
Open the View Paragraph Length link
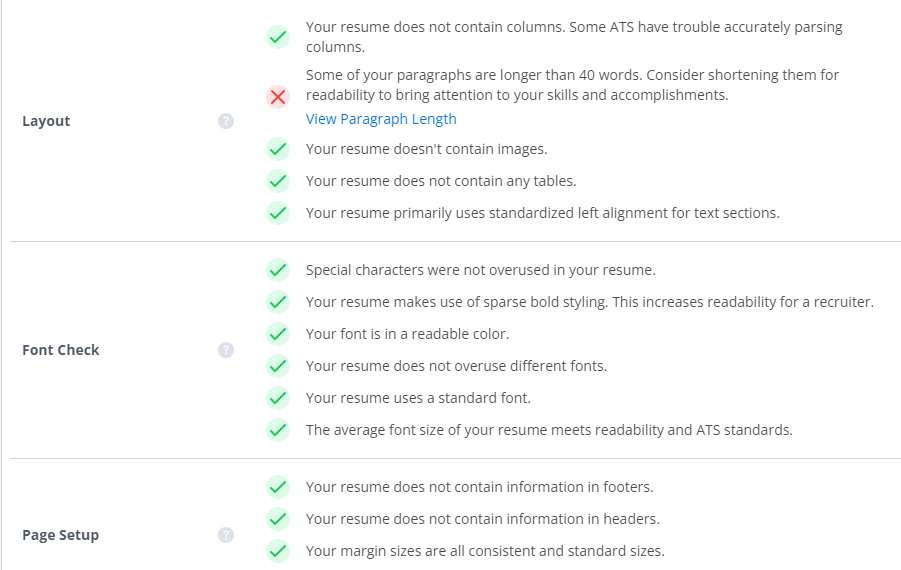381,119
